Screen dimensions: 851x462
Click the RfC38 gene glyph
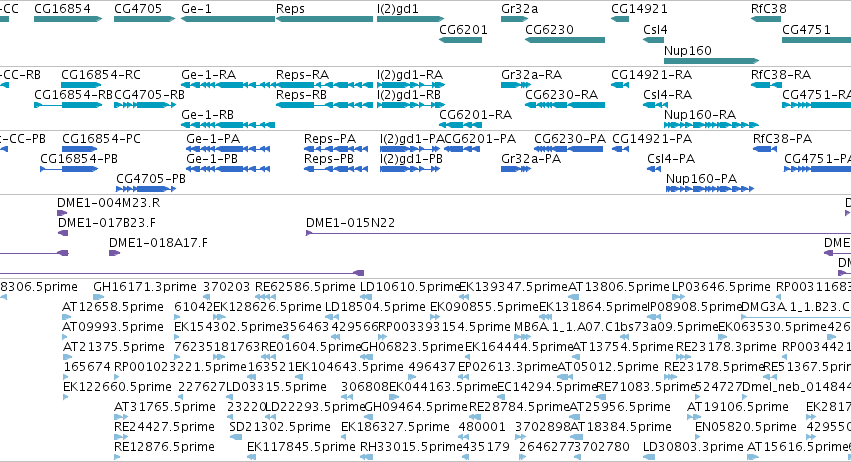coord(766,19)
